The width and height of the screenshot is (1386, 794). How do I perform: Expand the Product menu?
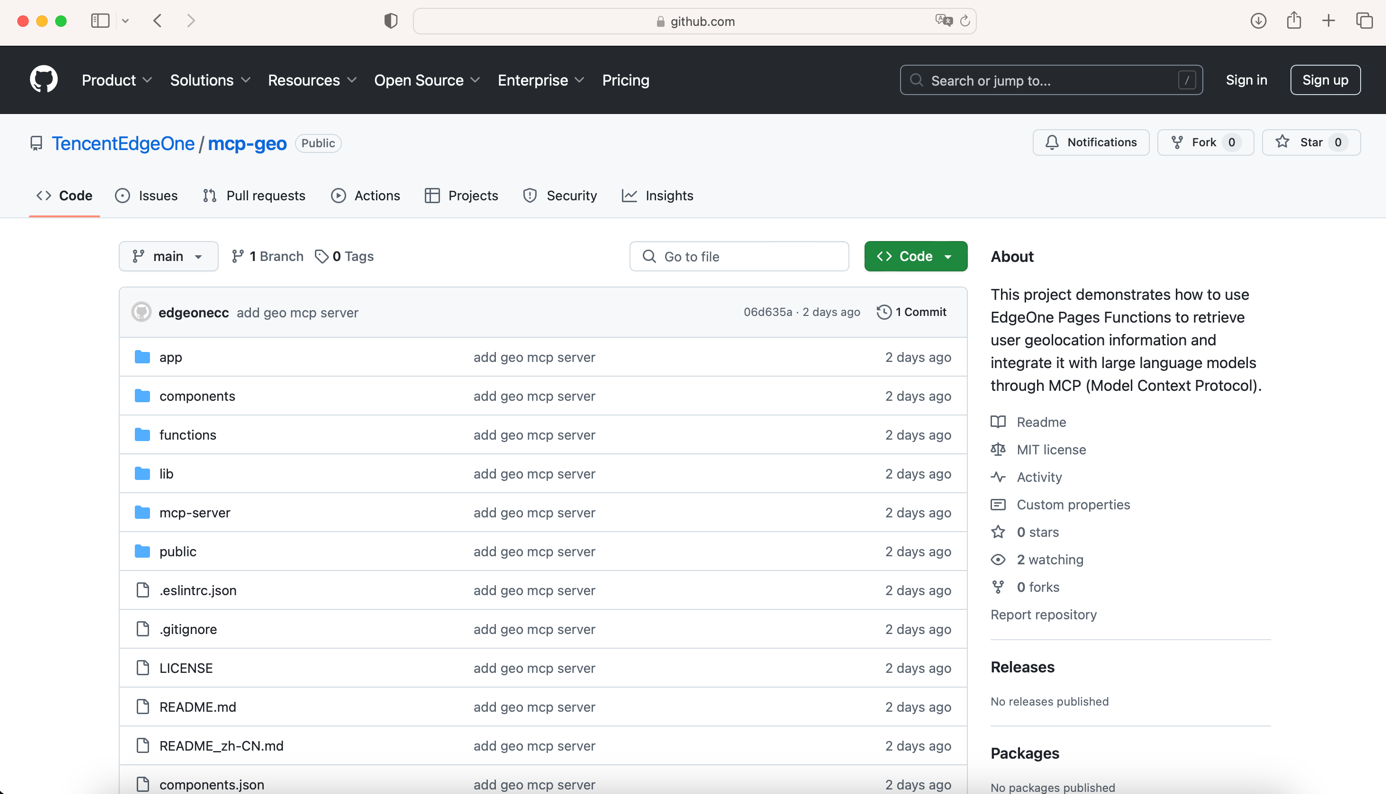pyautogui.click(x=117, y=80)
